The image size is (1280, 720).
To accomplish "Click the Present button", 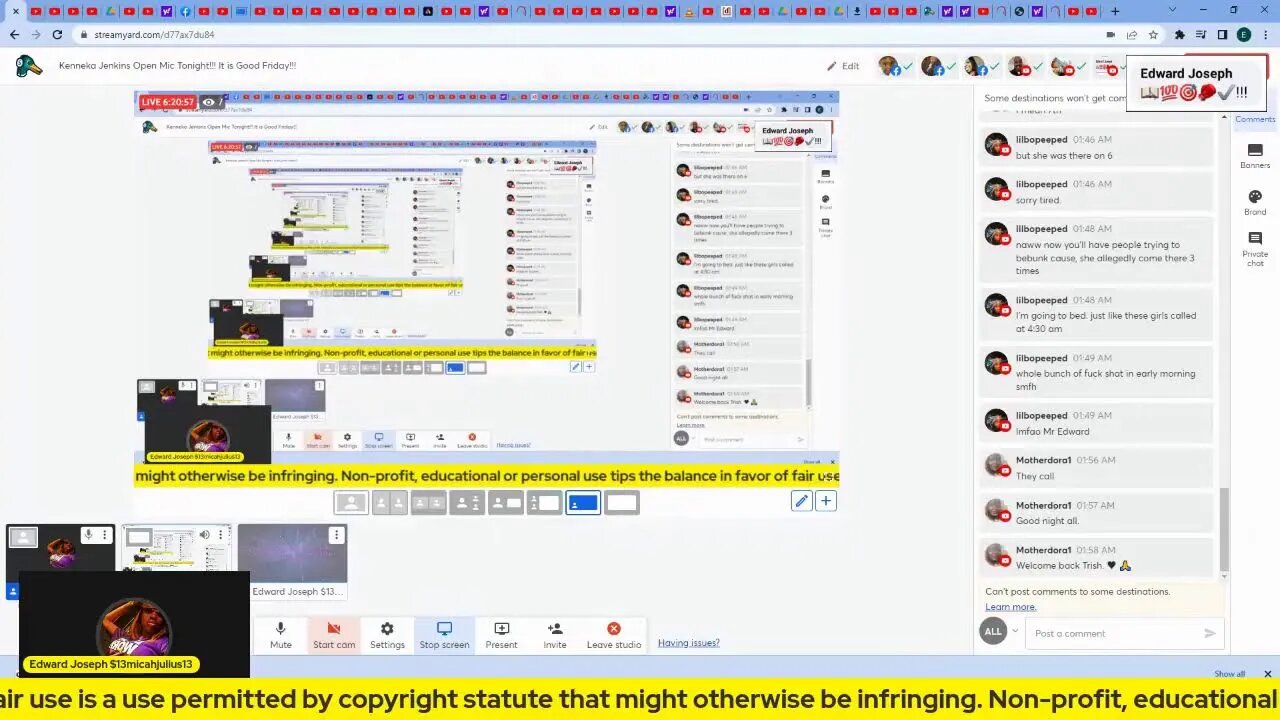I will coord(501,635).
